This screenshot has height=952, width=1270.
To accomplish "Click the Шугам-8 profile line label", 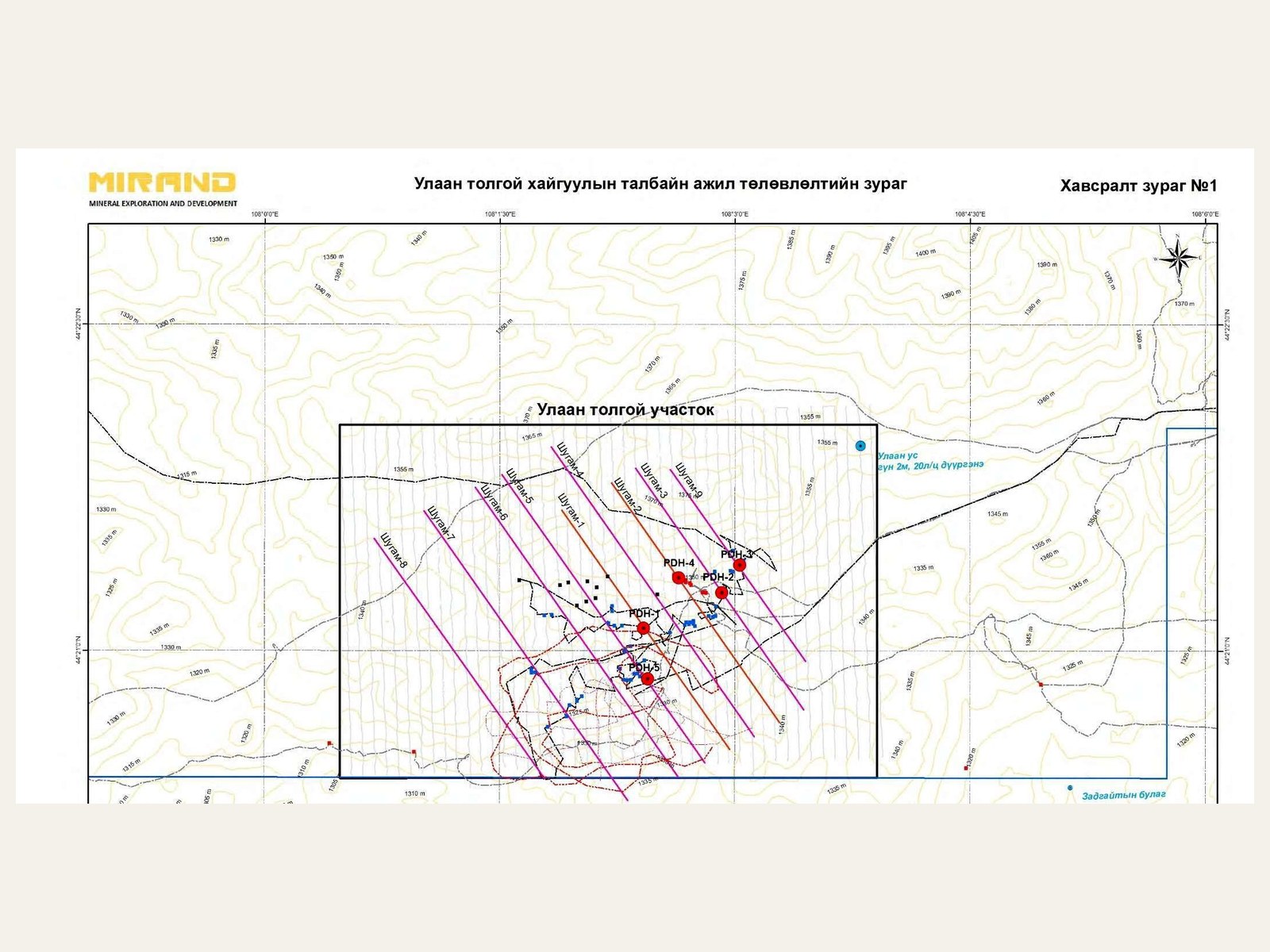I will pos(394,550).
